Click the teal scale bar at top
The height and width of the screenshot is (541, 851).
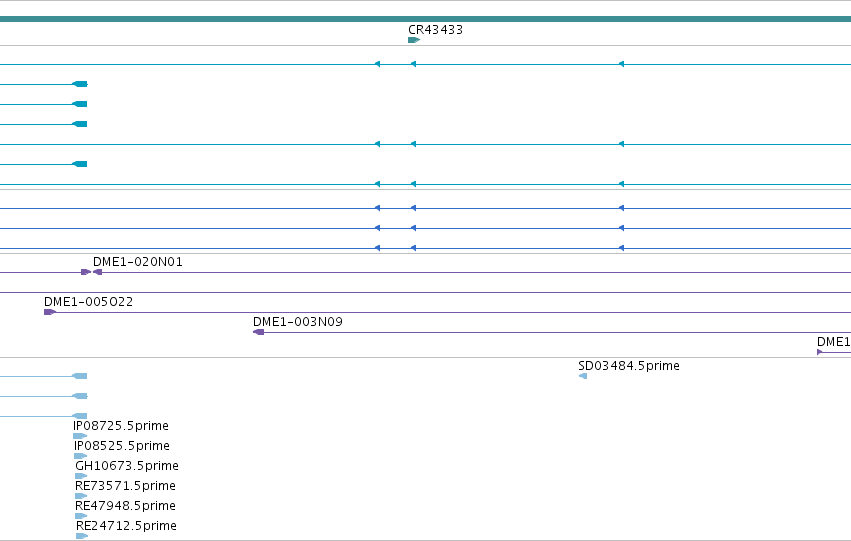426,19
